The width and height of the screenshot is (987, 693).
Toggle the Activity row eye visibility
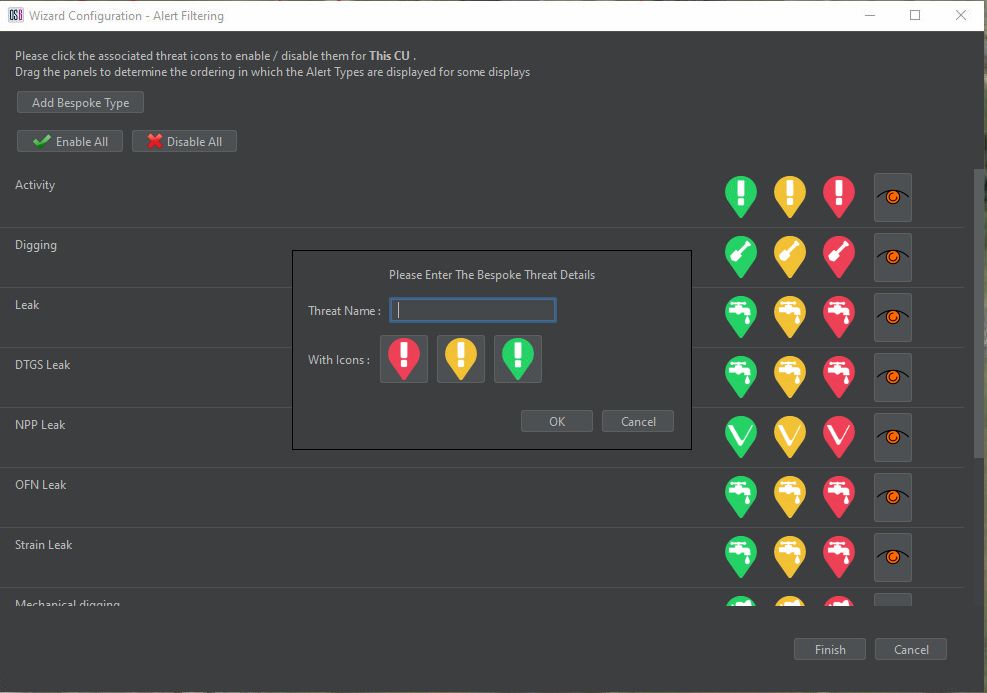[x=892, y=198]
